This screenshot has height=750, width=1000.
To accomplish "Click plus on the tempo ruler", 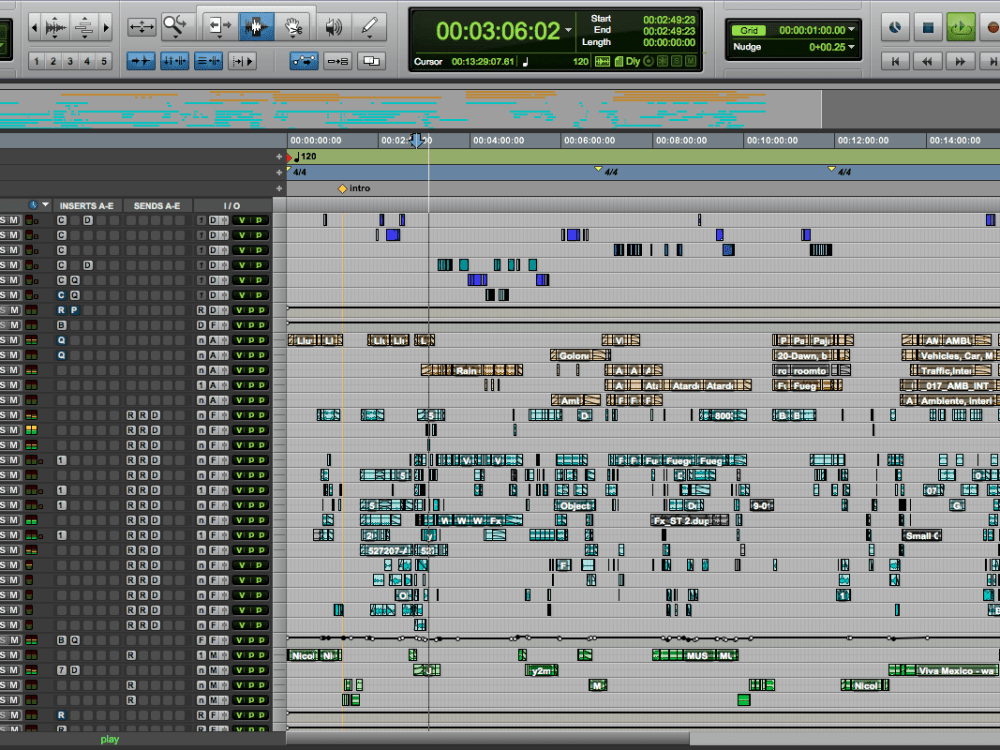I will (279, 156).
